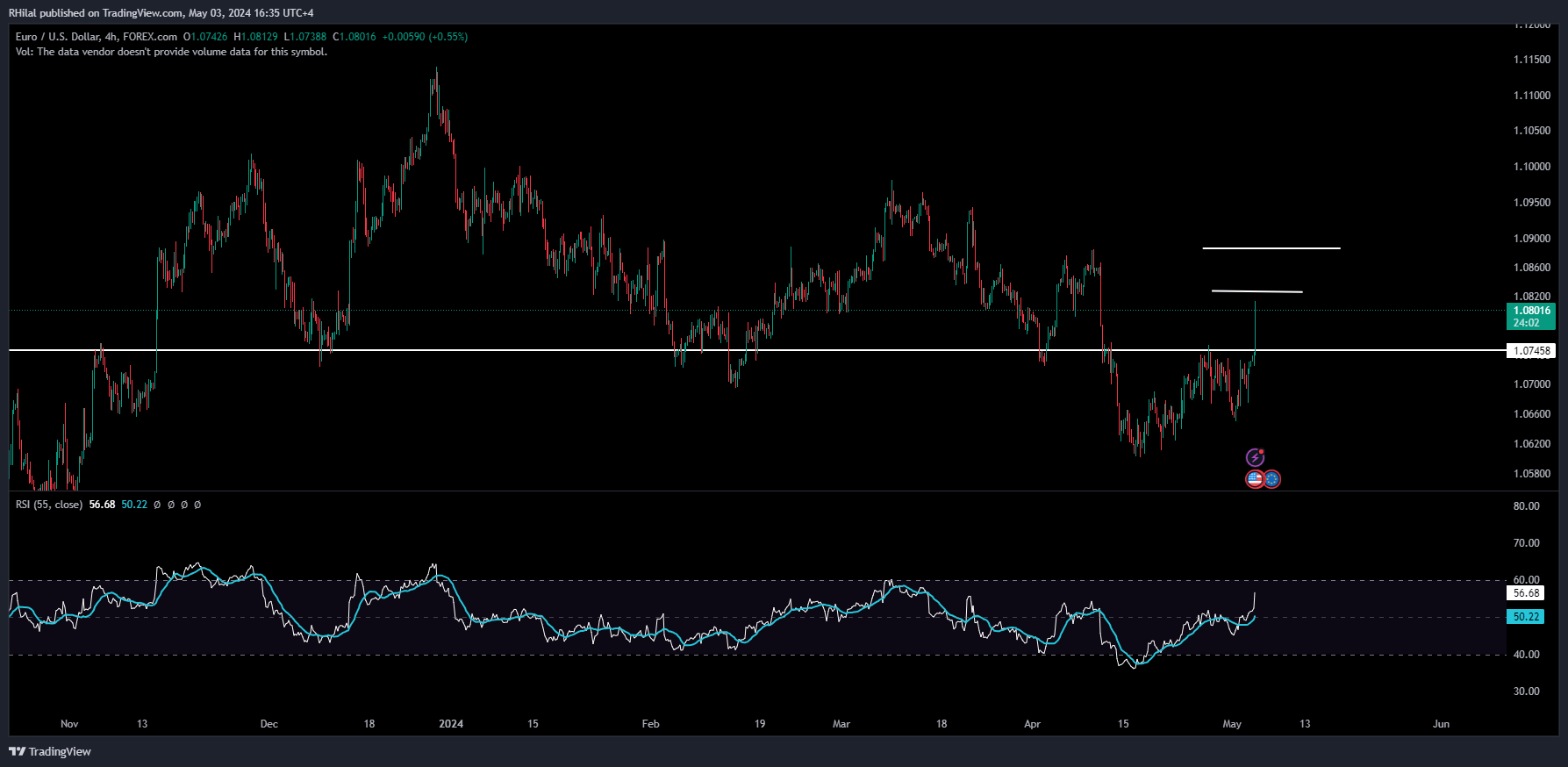Viewport: 1568px width, 767px height.
Task: Click the 1.05800 price axis label
Action: [1532, 474]
